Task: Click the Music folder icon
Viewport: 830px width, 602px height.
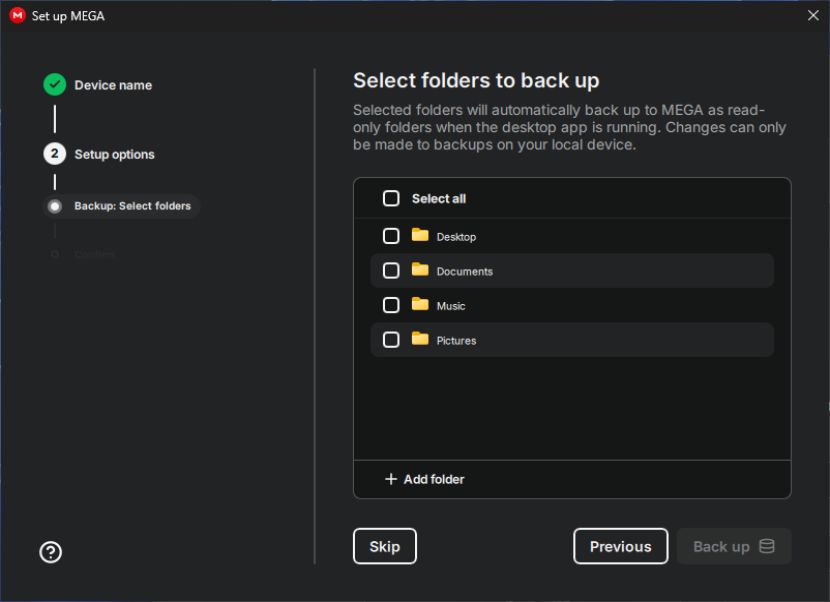Action: pyautogui.click(x=420, y=304)
